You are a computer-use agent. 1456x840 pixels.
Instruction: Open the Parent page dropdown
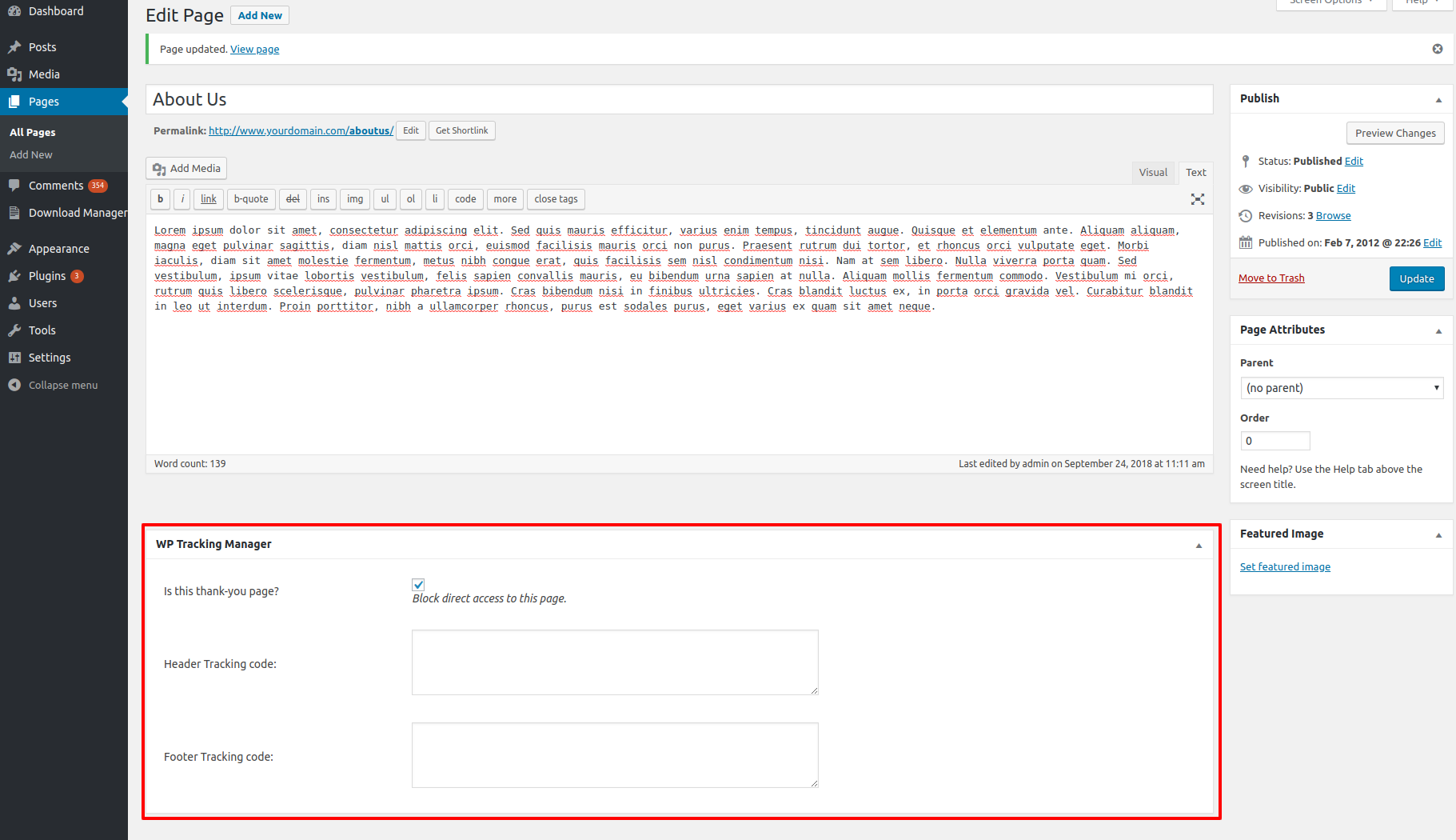coord(1342,388)
